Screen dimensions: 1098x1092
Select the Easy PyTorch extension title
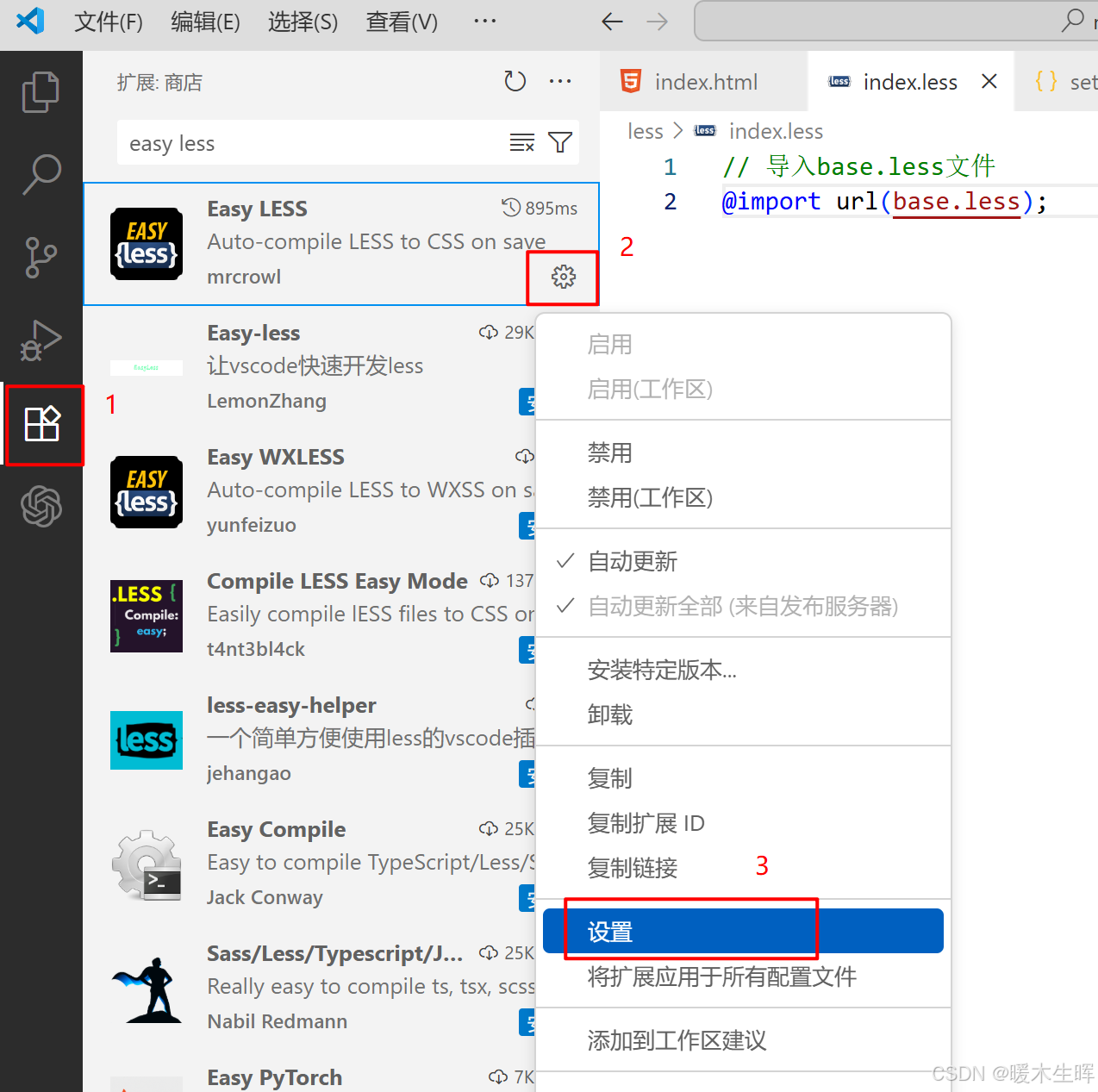274,1078
